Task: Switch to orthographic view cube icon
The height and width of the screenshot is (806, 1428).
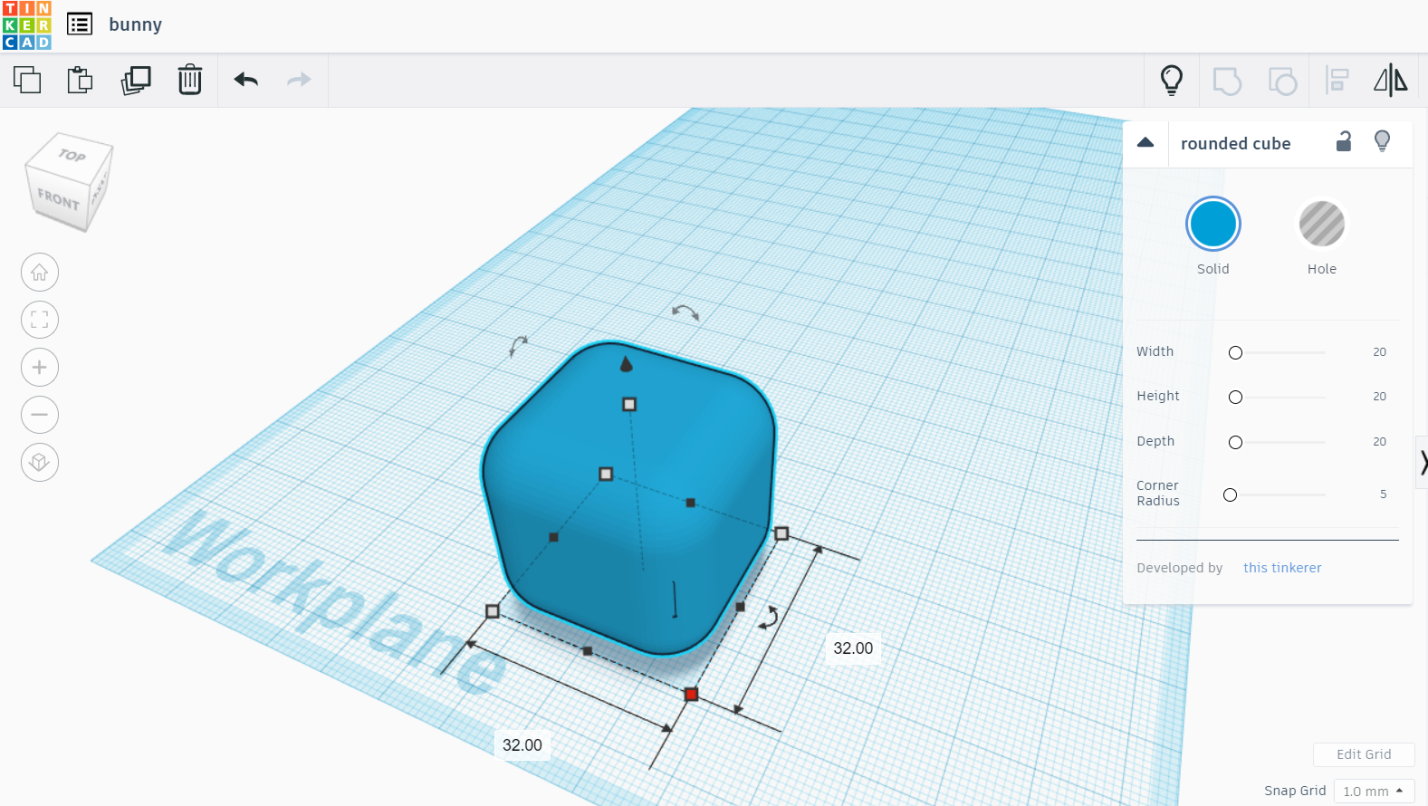Action: (x=40, y=462)
